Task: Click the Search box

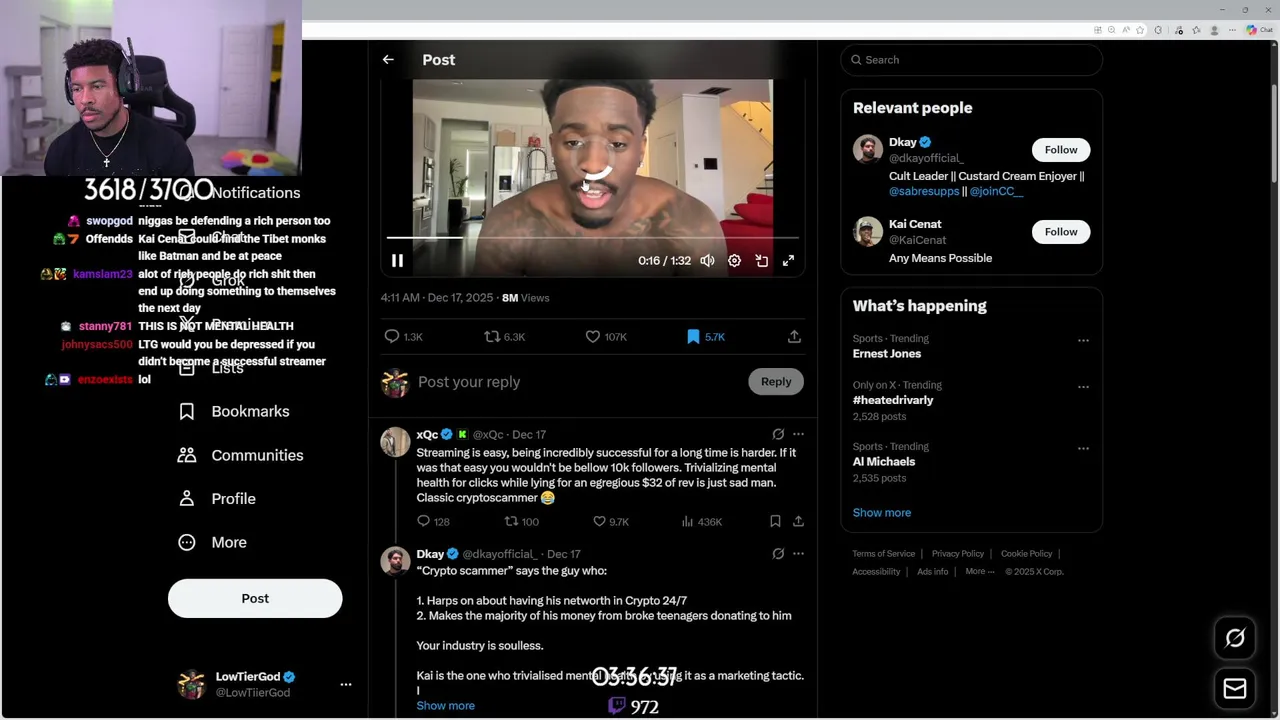Action: tap(971, 60)
